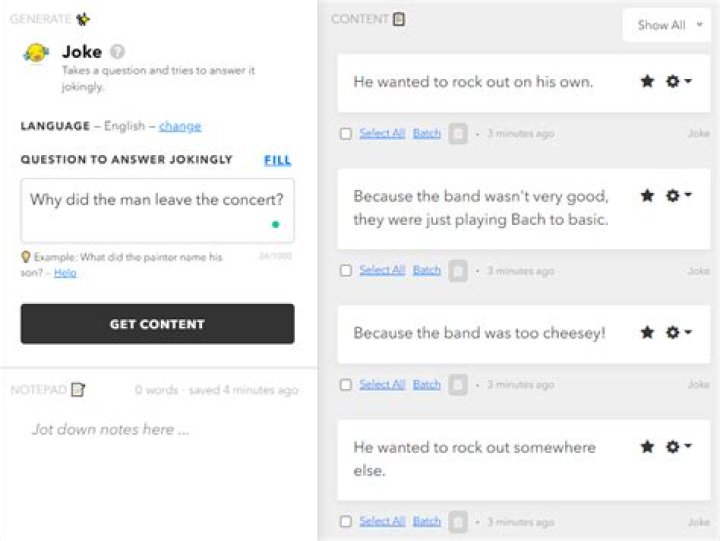Click the FILL link
This screenshot has width=720, height=541.
[x=278, y=160]
